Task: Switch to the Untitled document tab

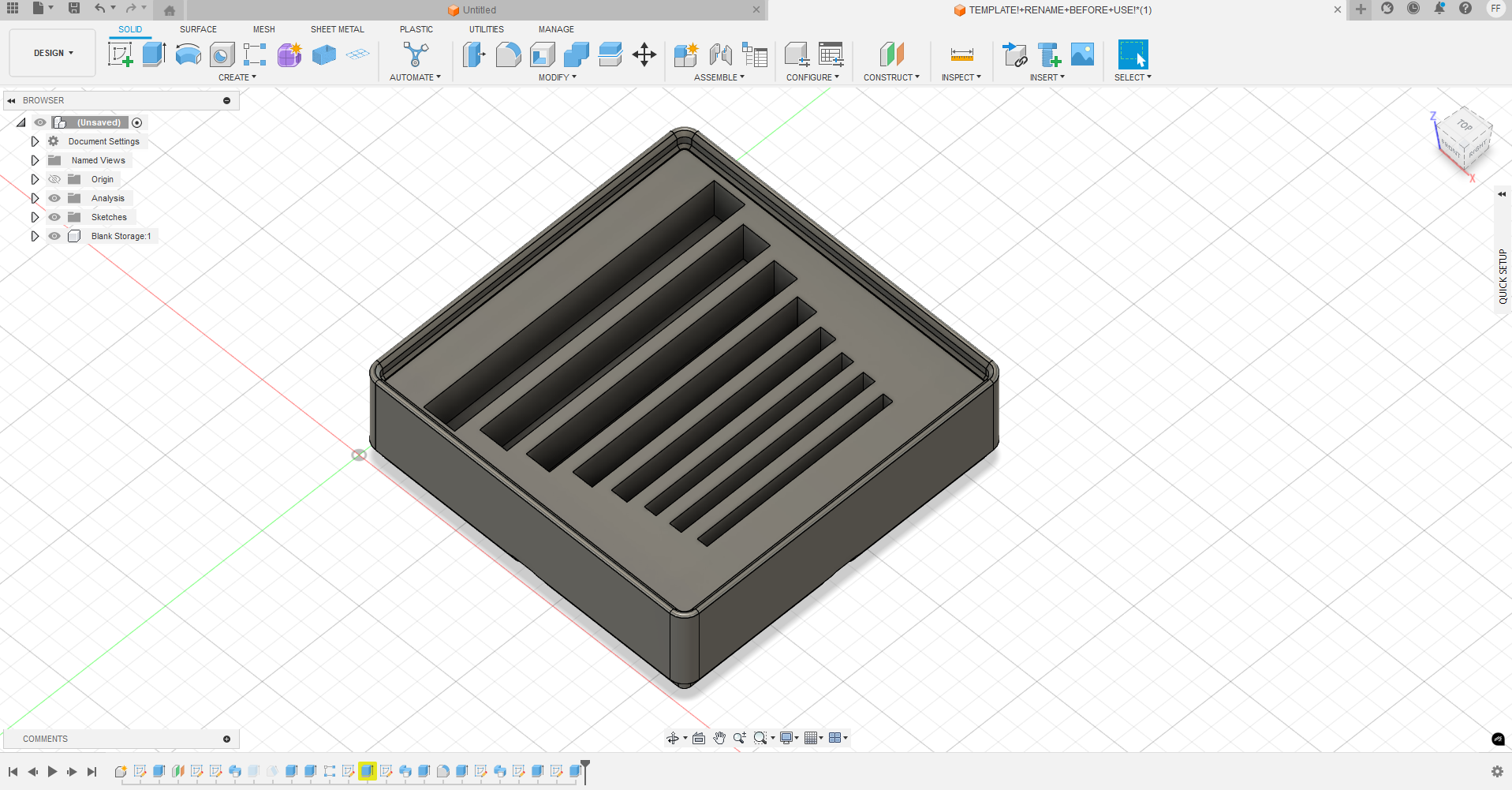Action: [x=477, y=10]
